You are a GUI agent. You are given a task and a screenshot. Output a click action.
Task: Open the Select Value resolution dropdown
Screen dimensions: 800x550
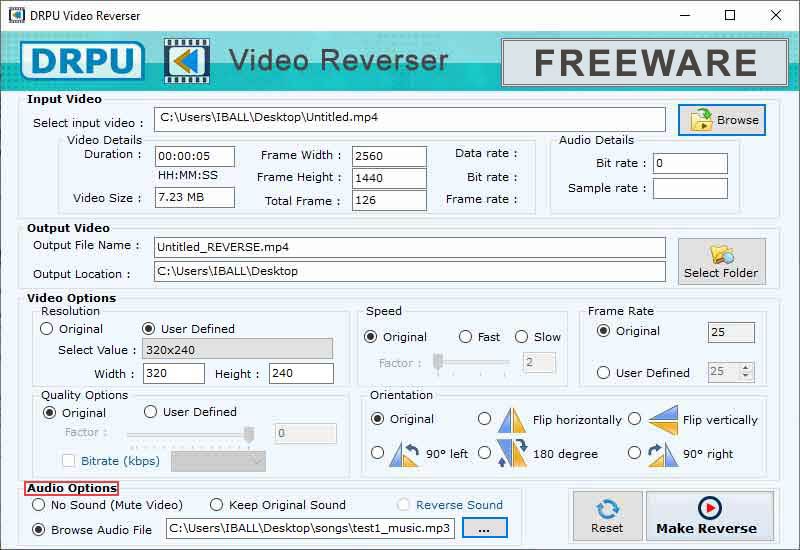pyautogui.click(x=237, y=349)
